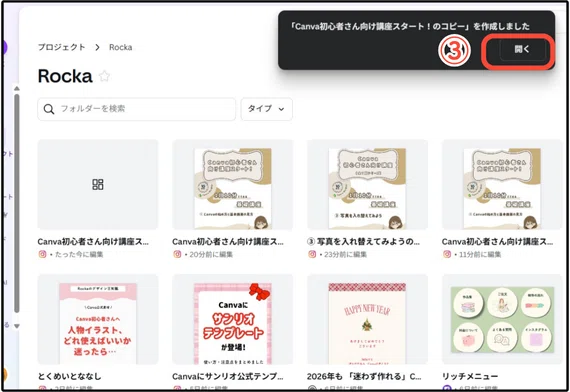This screenshot has width=570, height=392.
Task: Click the 2026年も「迷わず作れる」 title text
Action: point(364,376)
